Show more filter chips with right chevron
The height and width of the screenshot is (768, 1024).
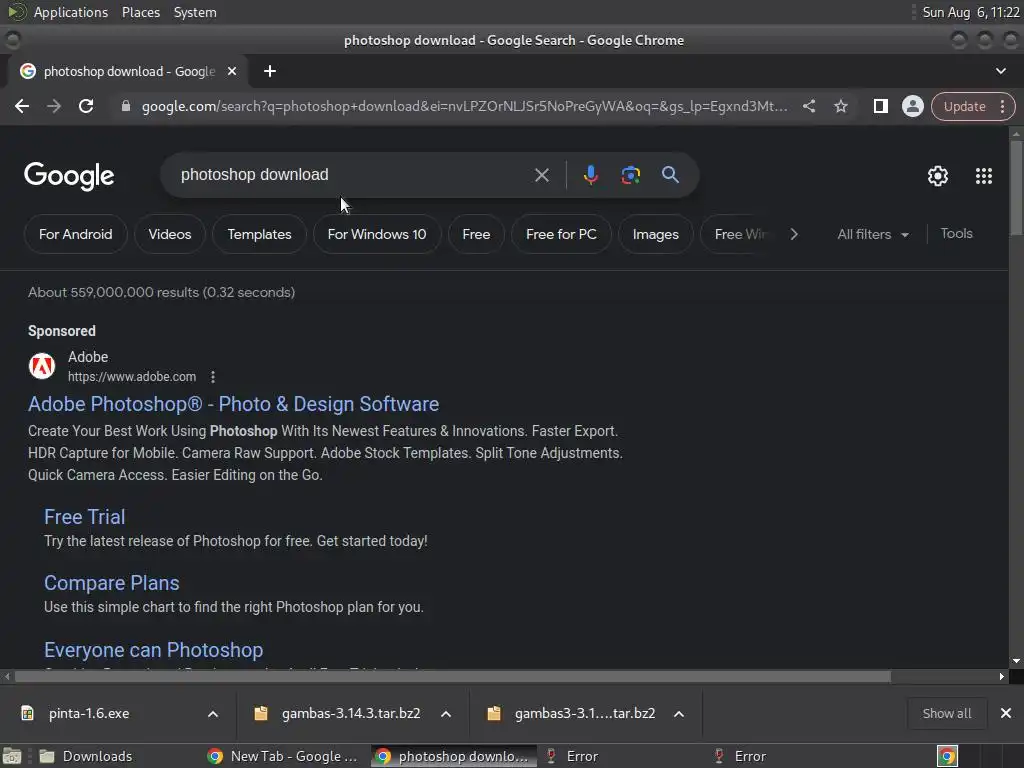click(x=793, y=234)
